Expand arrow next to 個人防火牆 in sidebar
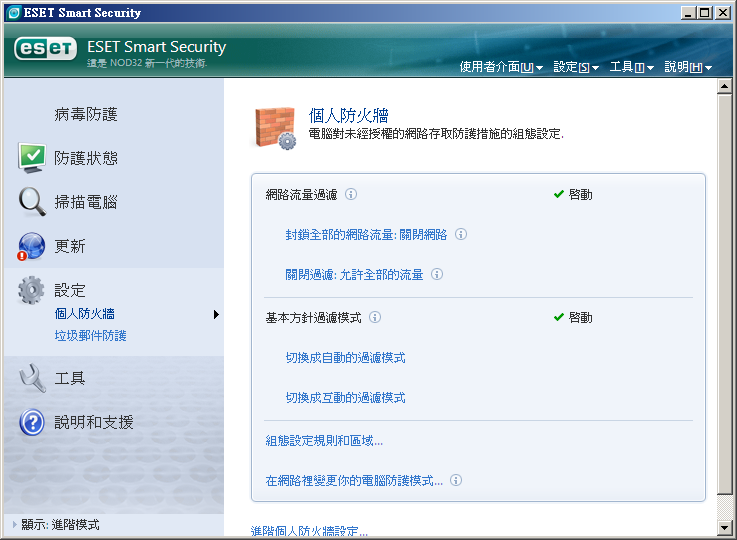The width and height of the screenshot is (737, 540). [216, 314]
